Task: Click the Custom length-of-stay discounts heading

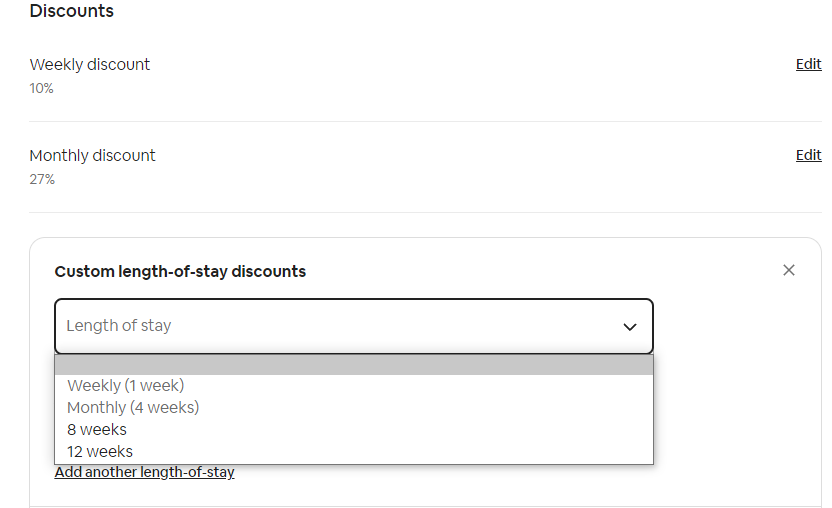Action: coord(180,271)
